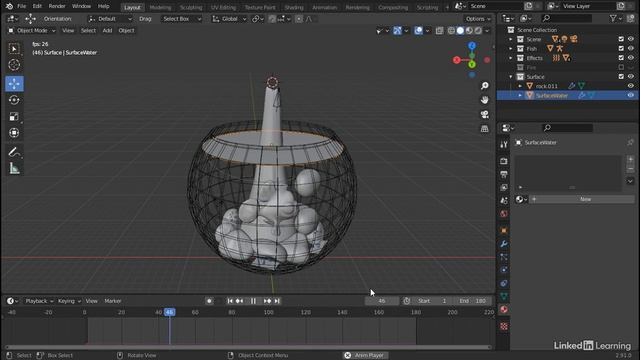640x360 pixels.
Task: Select the Cursor tool
Action: 14,65
